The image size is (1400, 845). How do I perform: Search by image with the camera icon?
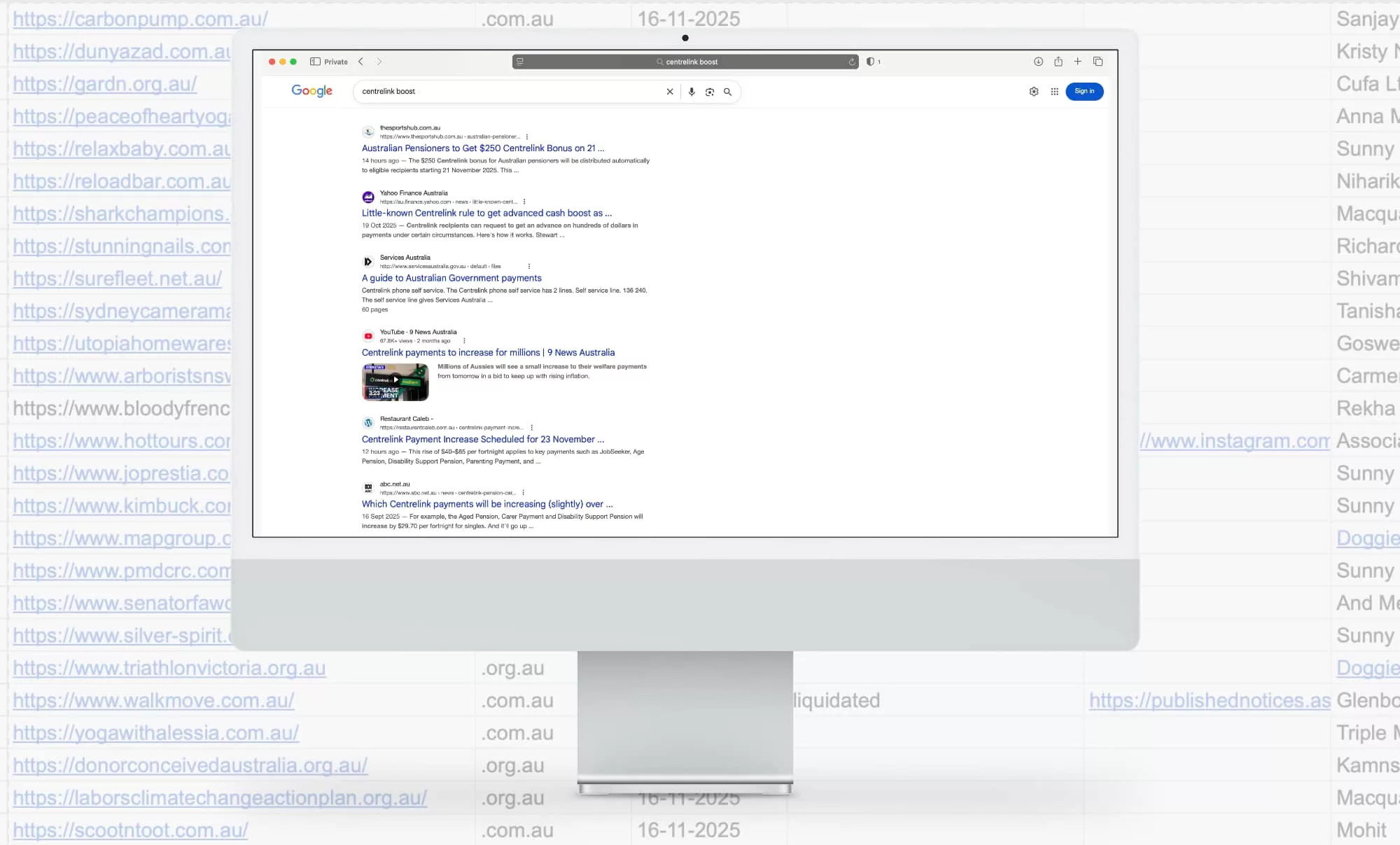(709, 92)
